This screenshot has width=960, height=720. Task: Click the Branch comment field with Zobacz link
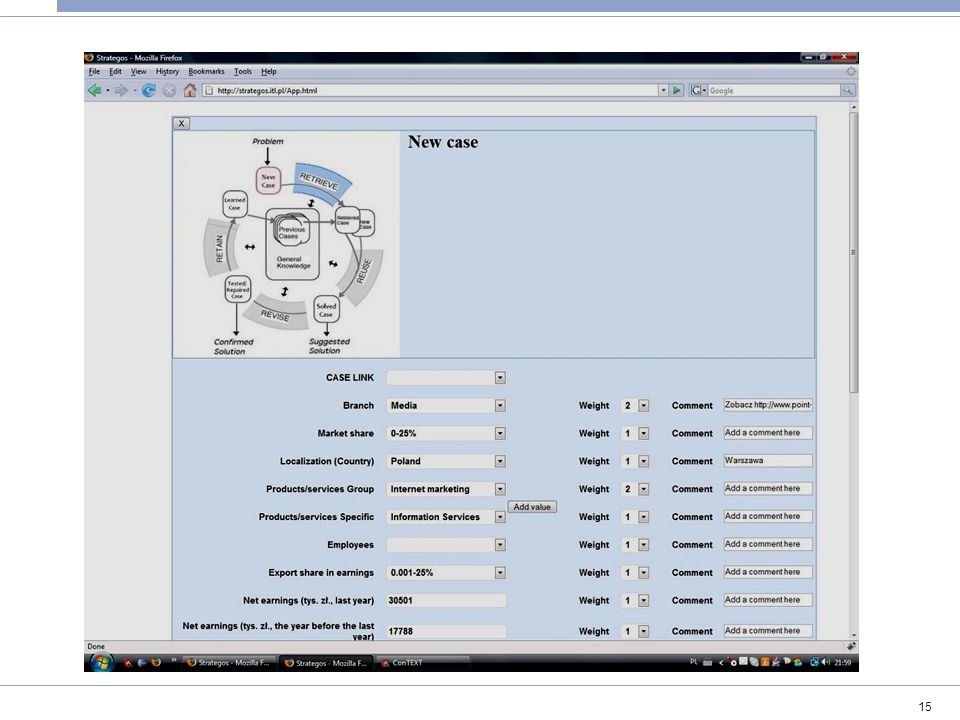(768, 405)
